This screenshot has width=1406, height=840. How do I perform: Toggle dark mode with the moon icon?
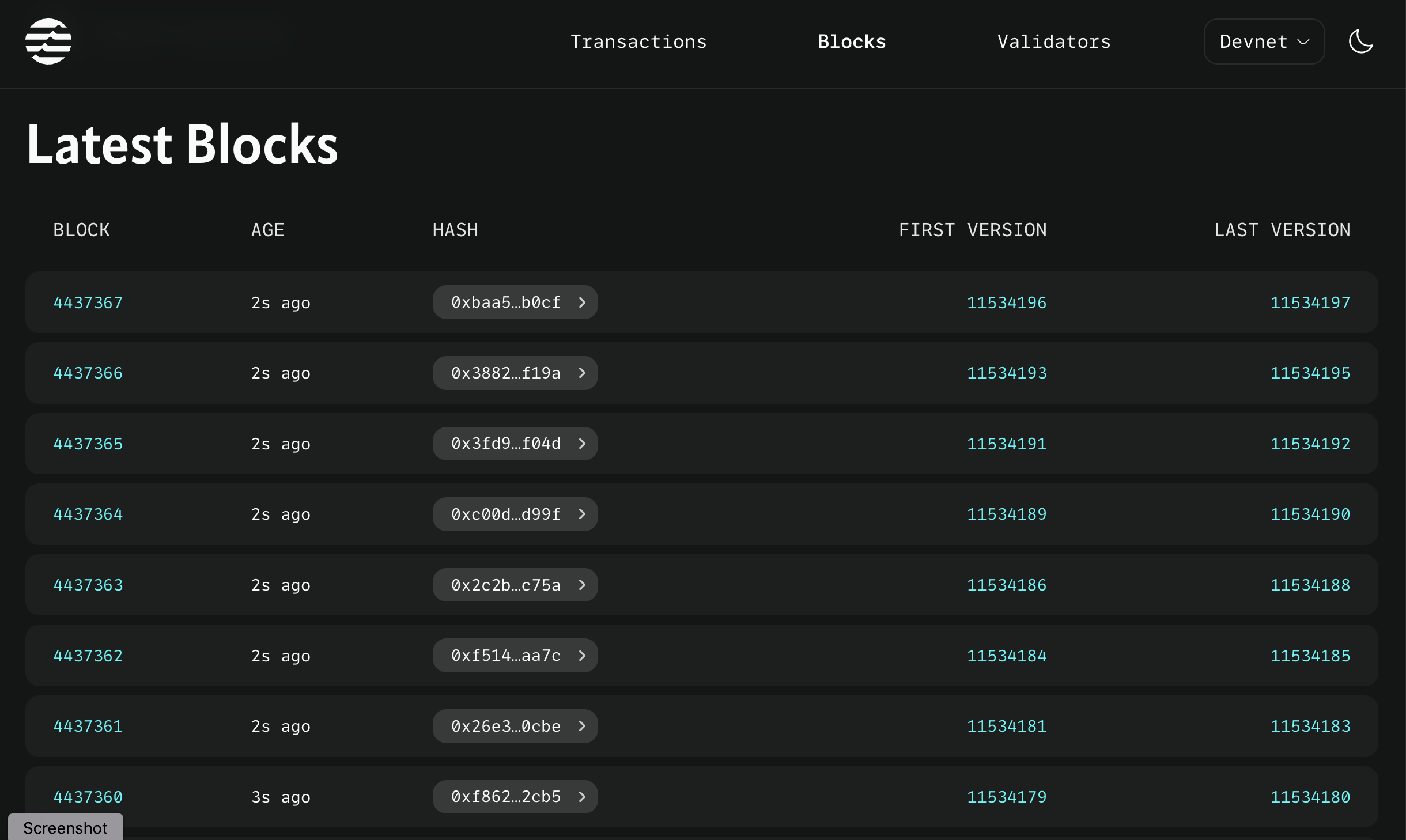pyautogui.click(x=1361, y=41)
